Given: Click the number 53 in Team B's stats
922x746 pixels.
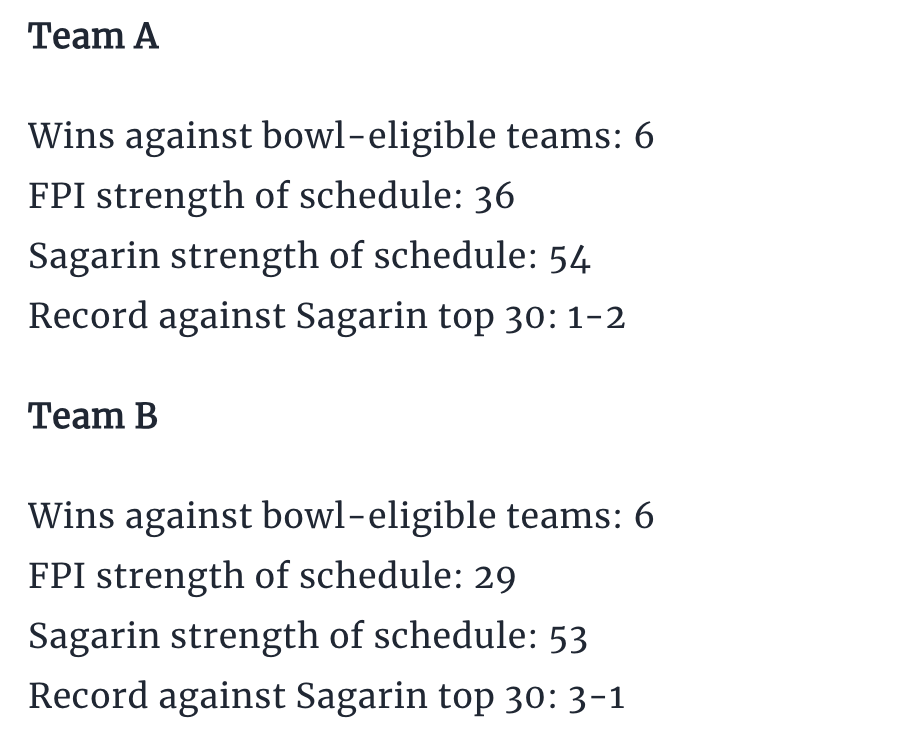Looking at the screenshot, I should click(569, 636).
